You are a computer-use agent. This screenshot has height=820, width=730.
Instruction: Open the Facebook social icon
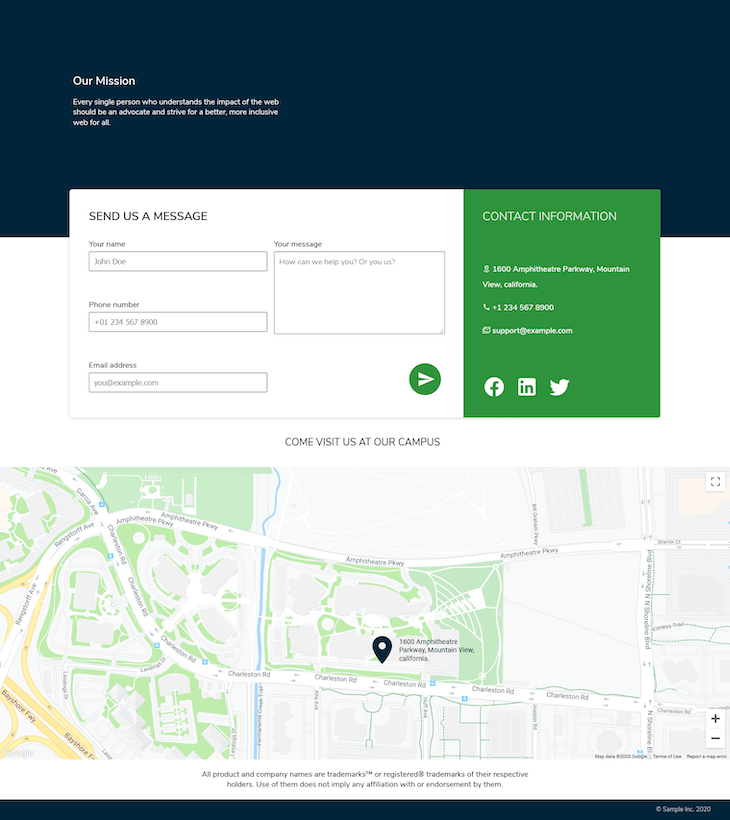[494, 387]
